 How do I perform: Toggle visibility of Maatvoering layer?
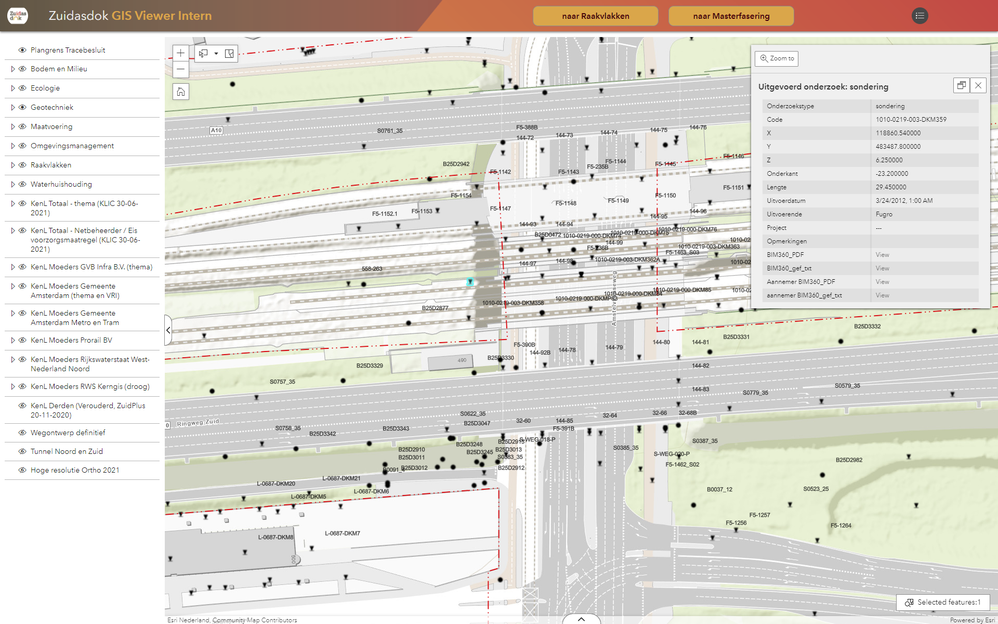tap(22, 127)
